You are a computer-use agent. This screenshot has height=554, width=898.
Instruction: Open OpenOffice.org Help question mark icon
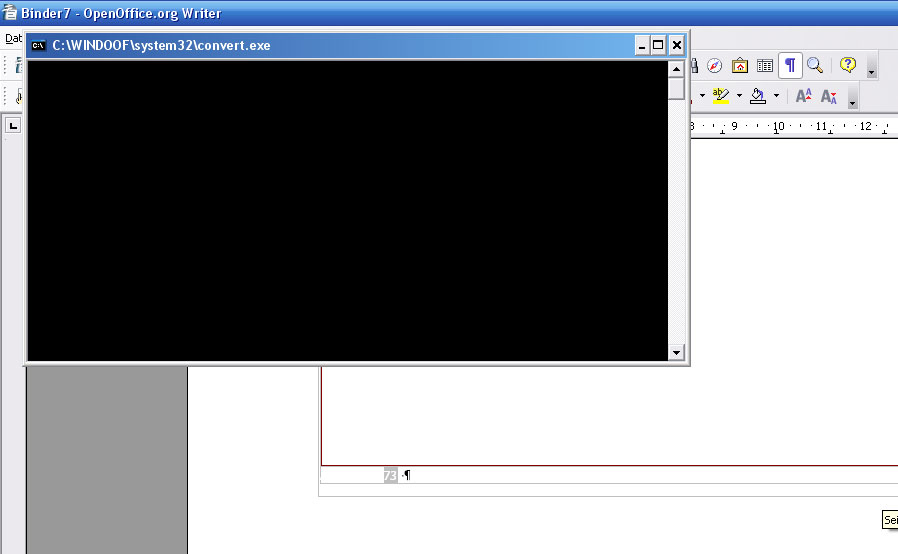coord(848,66)
